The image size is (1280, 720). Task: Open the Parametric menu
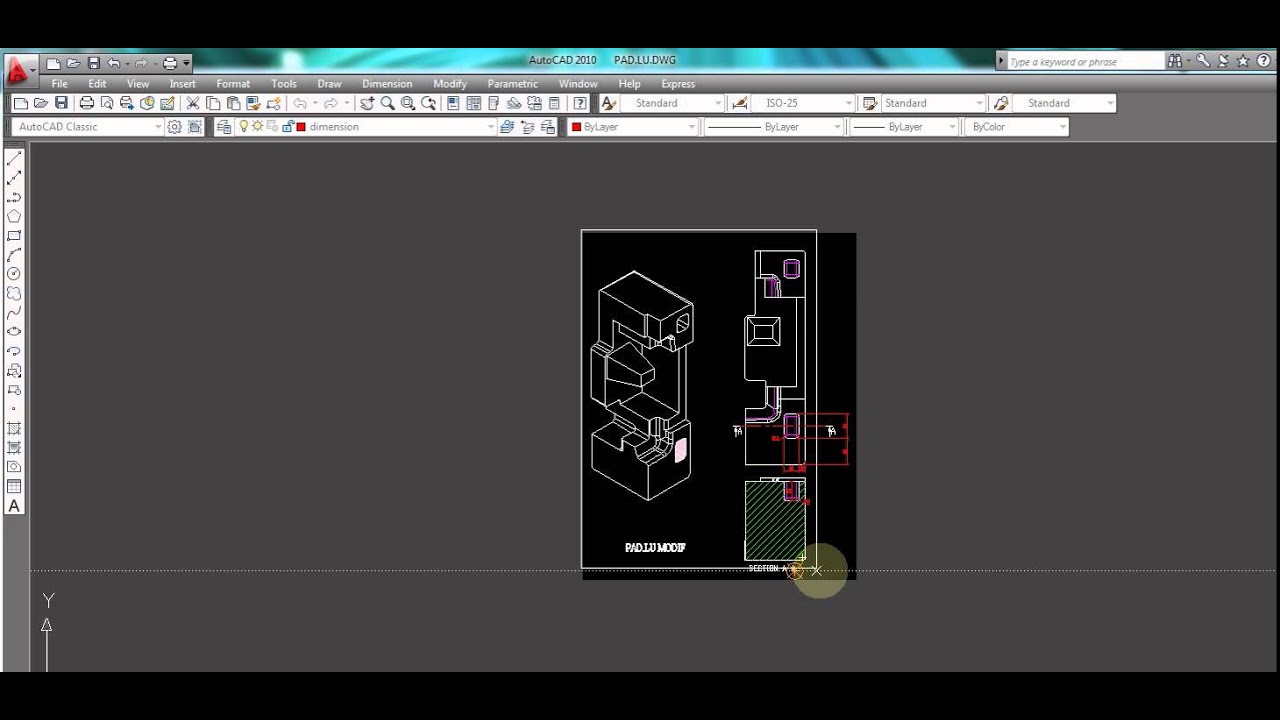(513, 84)
